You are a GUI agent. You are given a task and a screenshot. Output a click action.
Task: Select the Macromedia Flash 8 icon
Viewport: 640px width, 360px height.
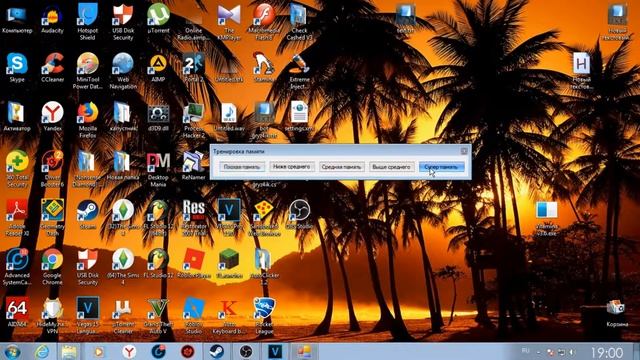coord(264,22)
